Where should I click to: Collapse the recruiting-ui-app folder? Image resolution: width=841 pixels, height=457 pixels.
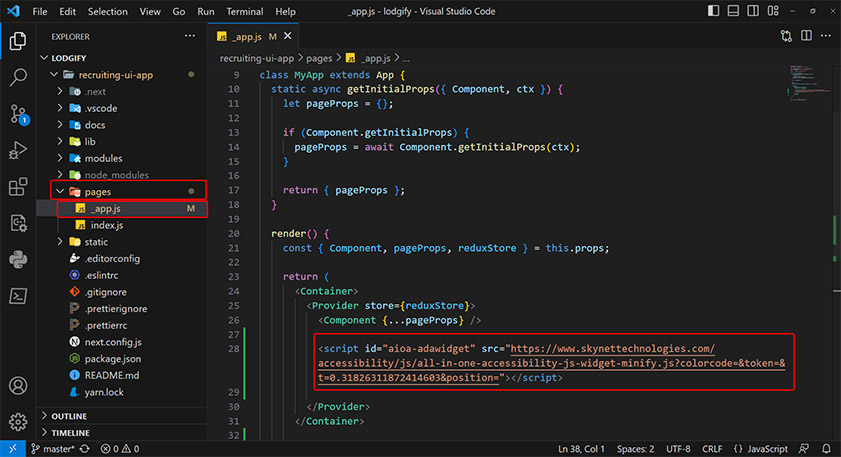[x=54, y=75]
